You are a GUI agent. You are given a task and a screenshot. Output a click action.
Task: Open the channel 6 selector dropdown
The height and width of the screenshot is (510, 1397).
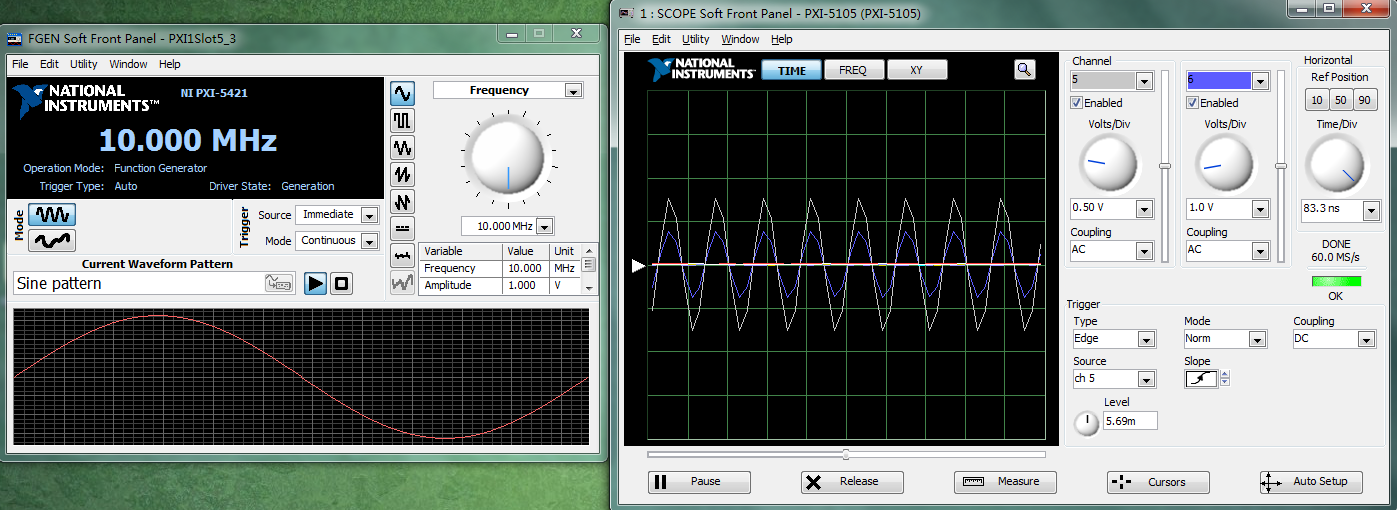coord(1260,81)
